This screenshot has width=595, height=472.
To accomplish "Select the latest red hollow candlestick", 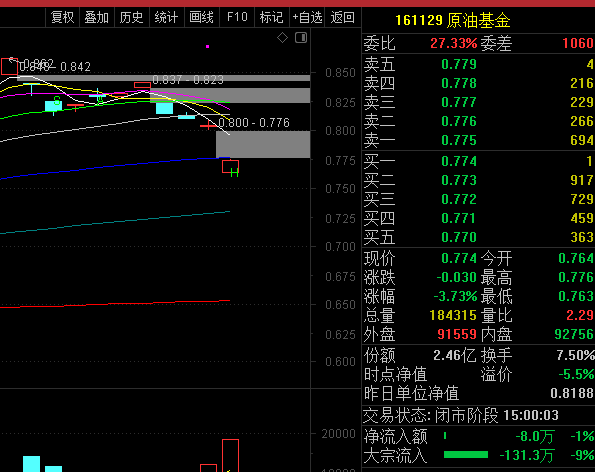I will (x=230, y=167).
